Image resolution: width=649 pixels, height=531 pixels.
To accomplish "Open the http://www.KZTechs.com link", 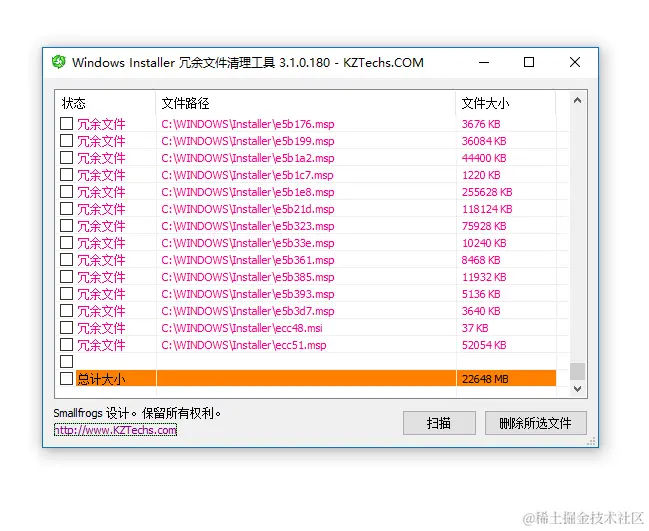I will click(x=115, y=430).
